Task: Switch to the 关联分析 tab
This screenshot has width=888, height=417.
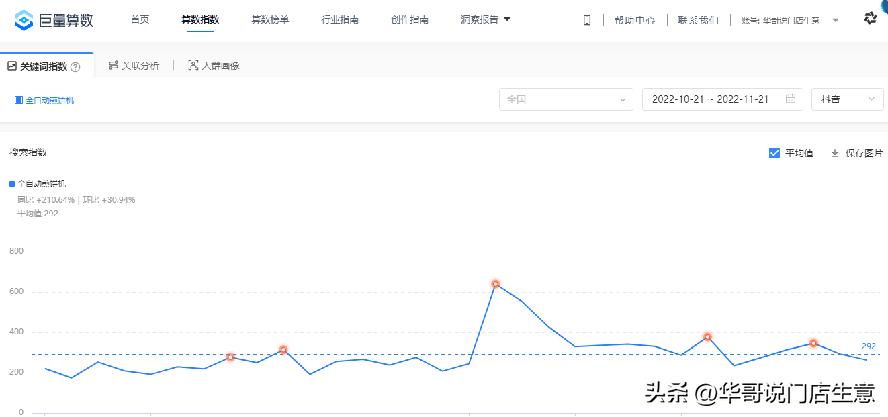Action: [x=134, y=66]
